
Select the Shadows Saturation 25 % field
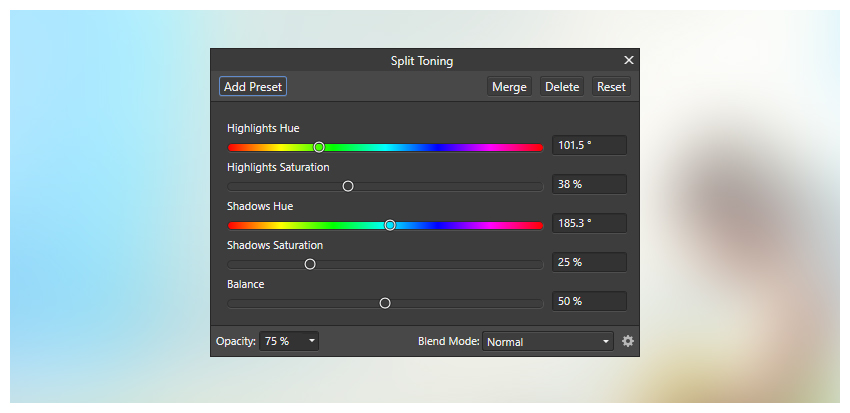point(589,262)
